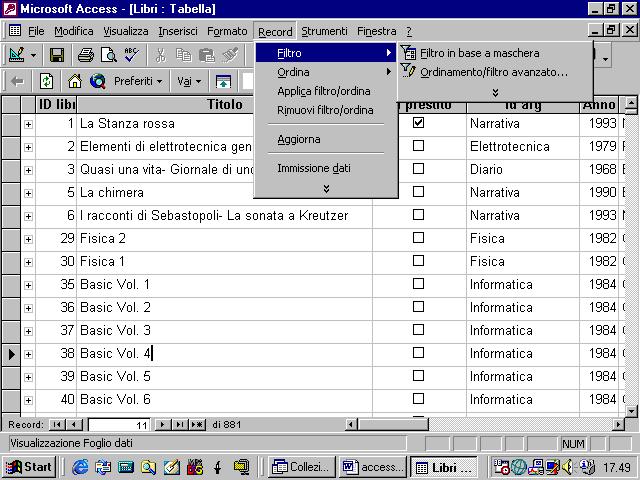Go to last record navigation button

point(180,424)
